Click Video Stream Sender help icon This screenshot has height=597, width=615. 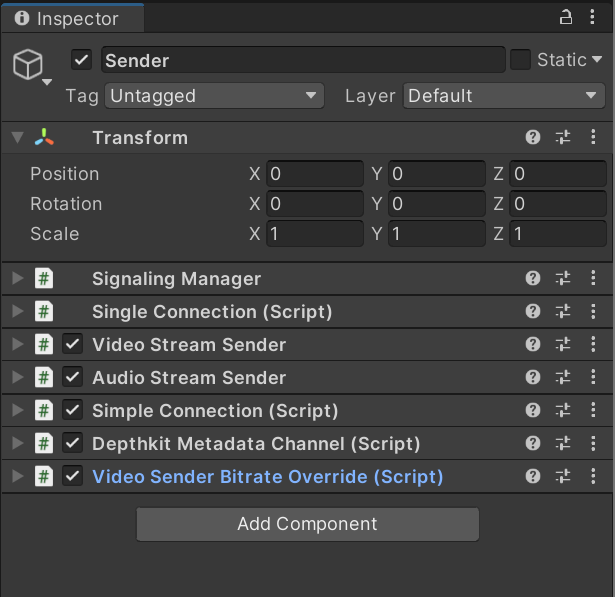(533, 345)
